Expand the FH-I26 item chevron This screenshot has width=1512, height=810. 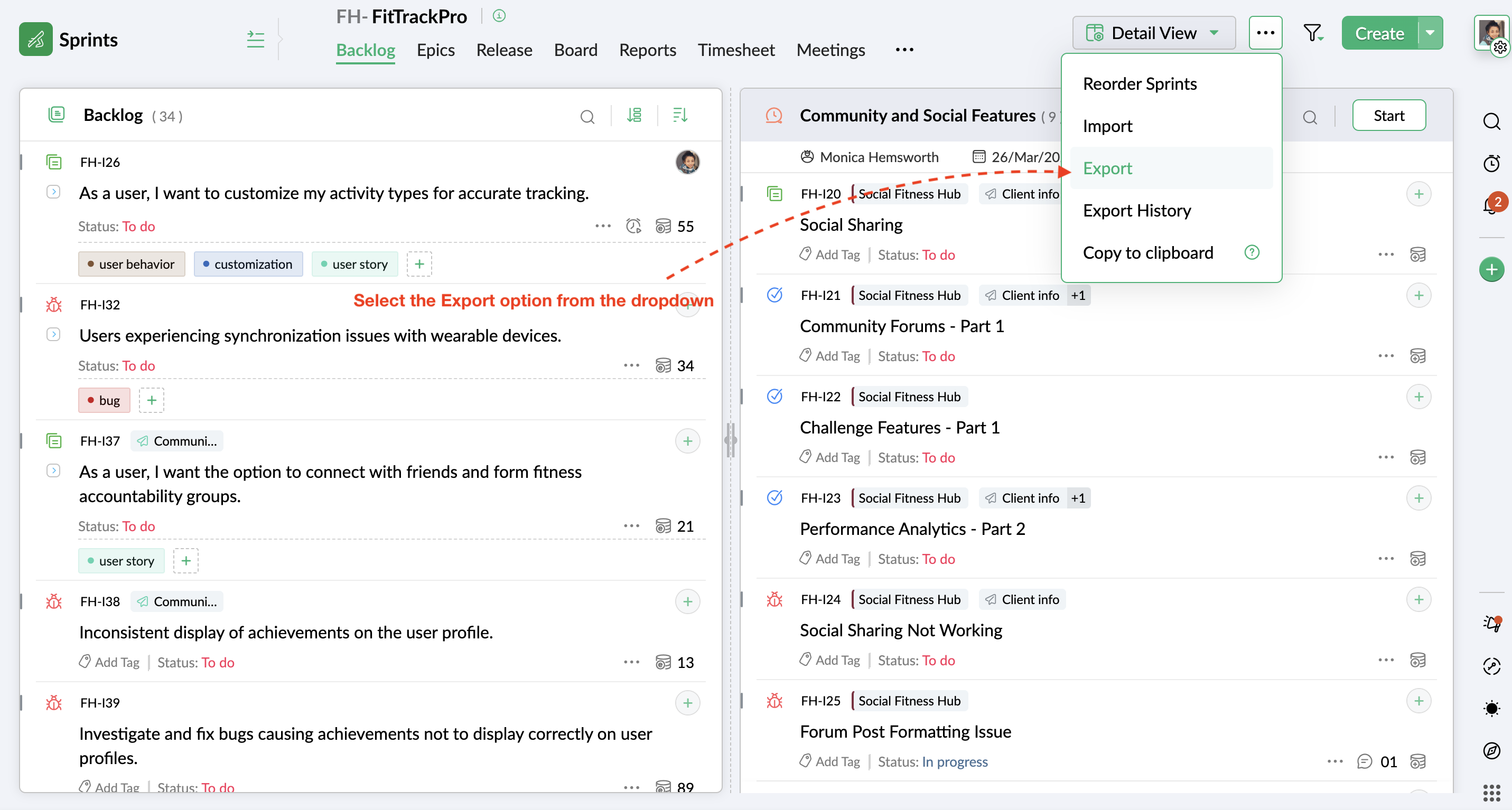click(x=53, y=192)
